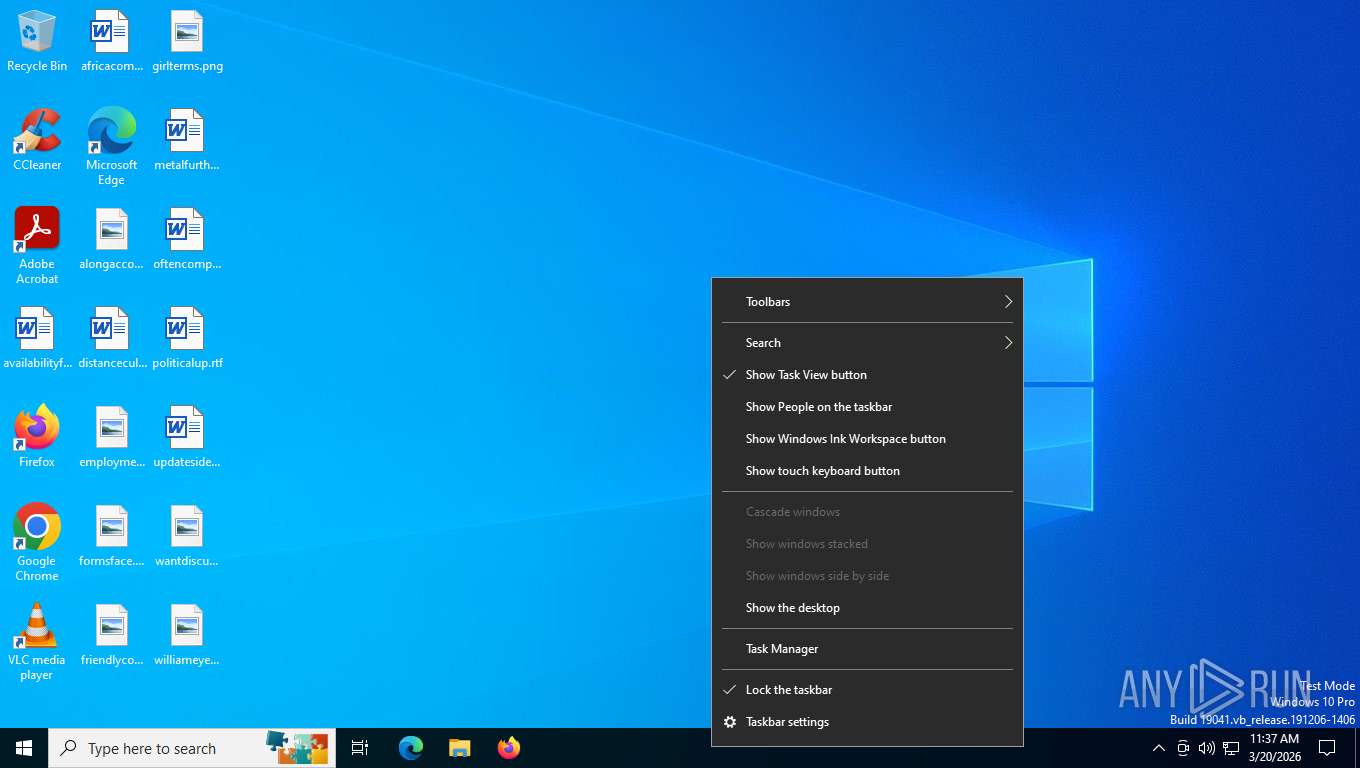
Task: Open the volume control in system tray
Action: (x=1207, y=748)
